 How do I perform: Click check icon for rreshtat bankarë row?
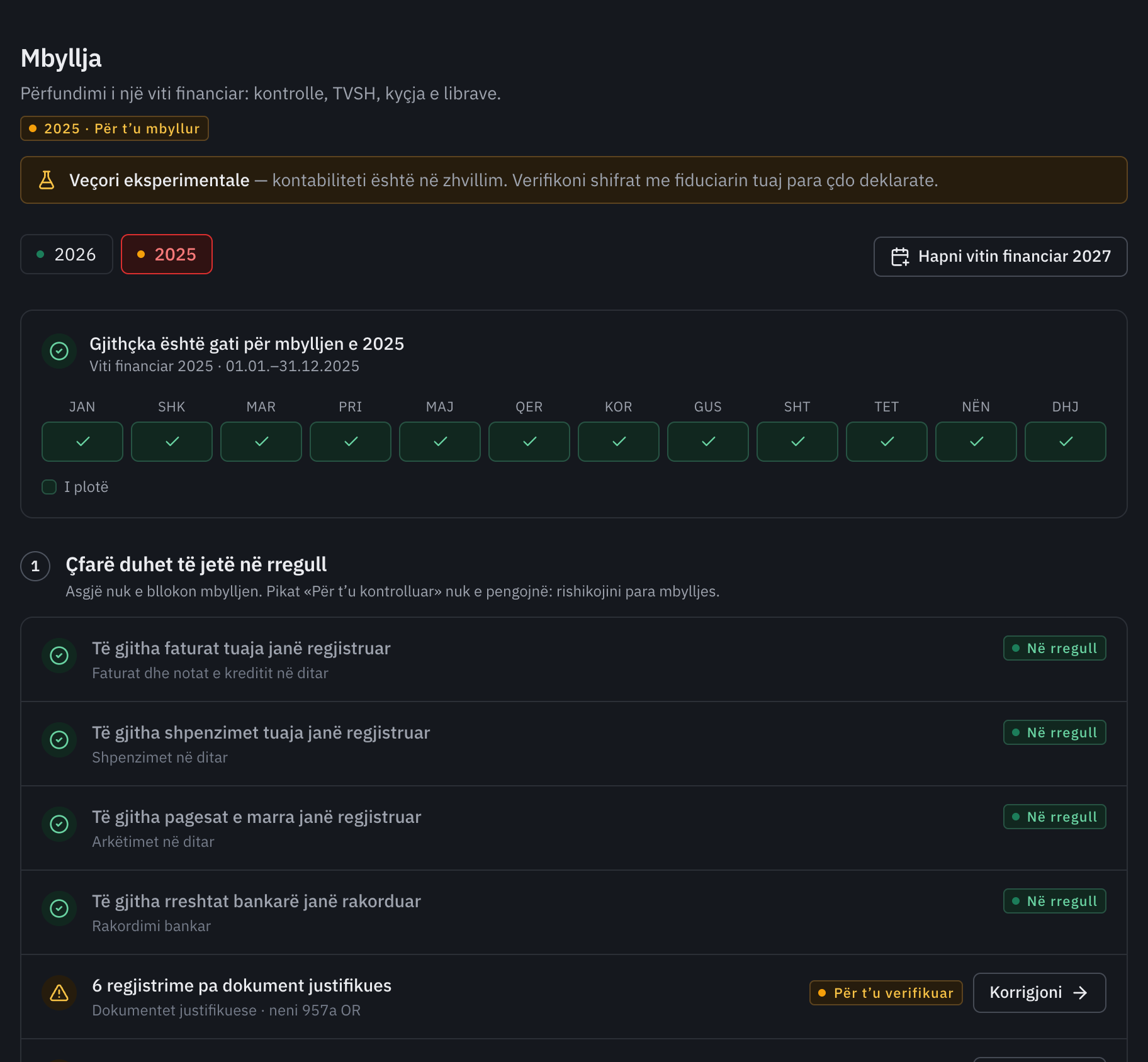tap(59, 908)
